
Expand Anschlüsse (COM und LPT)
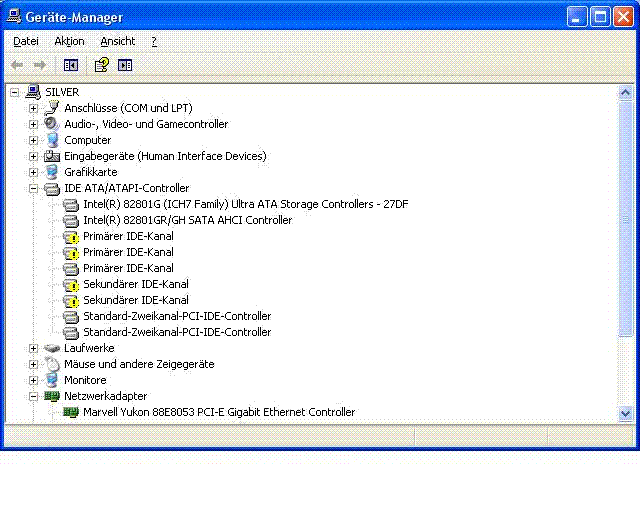[33, 108]
